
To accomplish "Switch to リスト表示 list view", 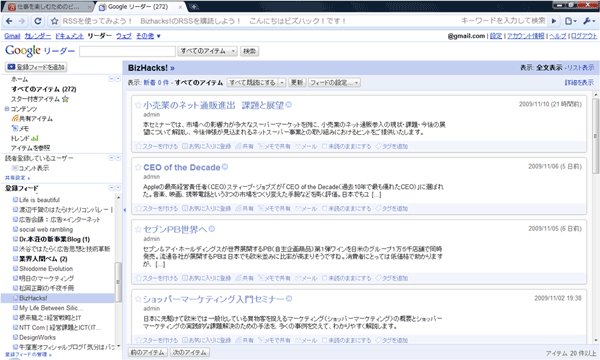I will coord(580,68).
